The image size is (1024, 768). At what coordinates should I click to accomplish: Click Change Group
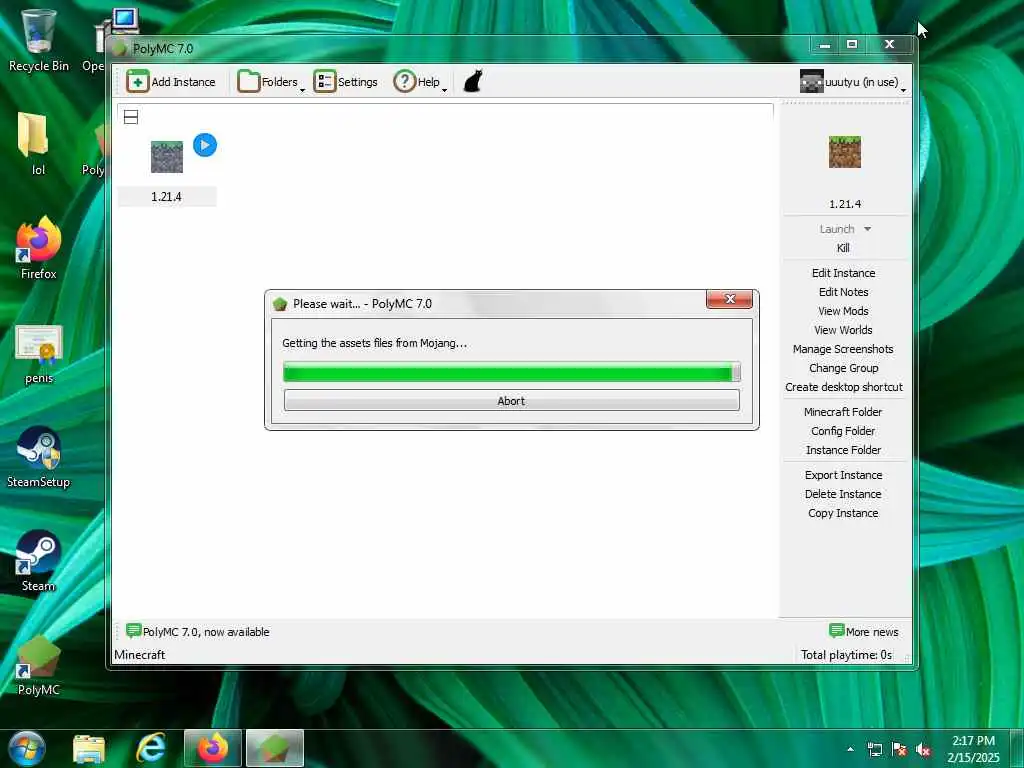(x=843, y=368)
